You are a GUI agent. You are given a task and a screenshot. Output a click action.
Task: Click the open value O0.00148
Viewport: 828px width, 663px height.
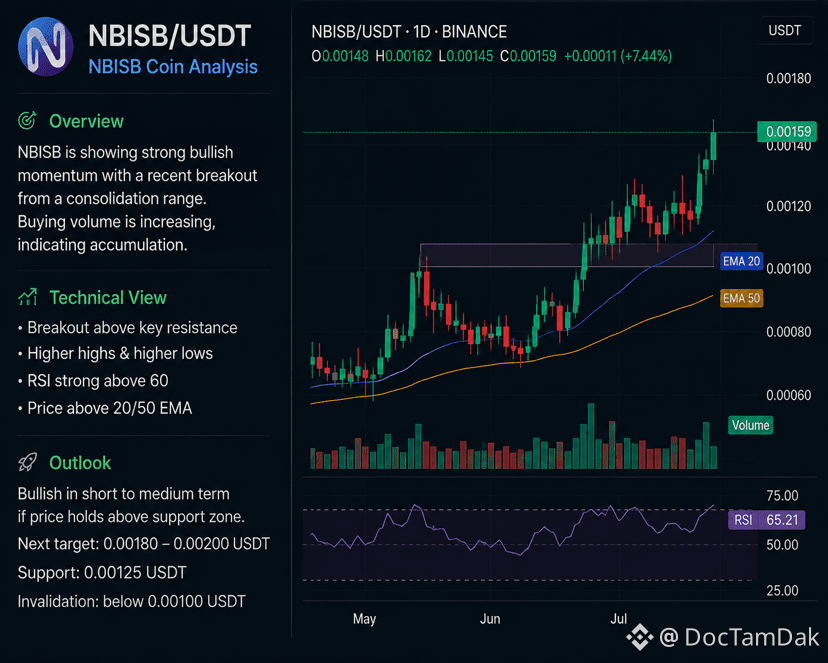point(340,56)
